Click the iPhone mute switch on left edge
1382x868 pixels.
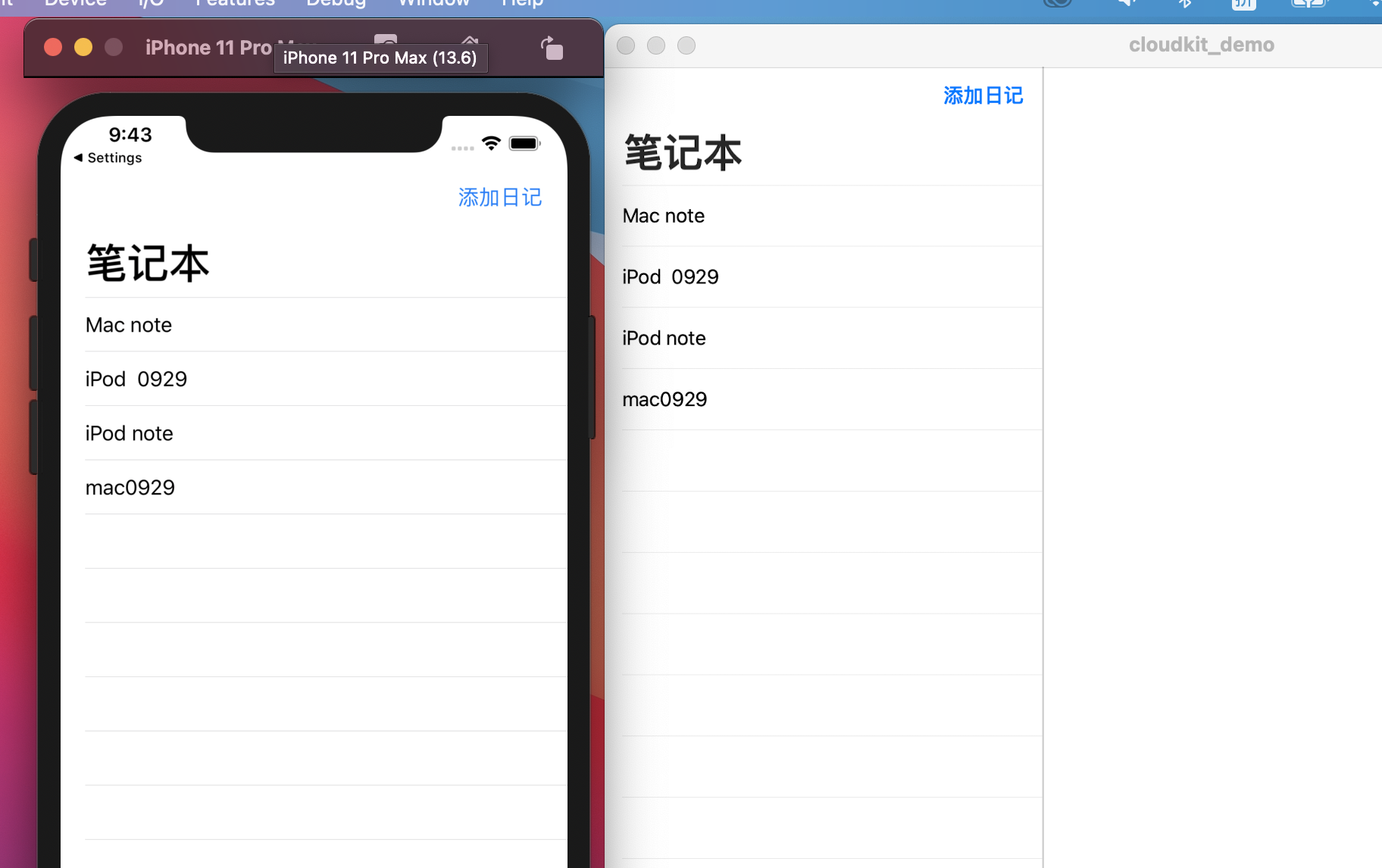point(33,259)
